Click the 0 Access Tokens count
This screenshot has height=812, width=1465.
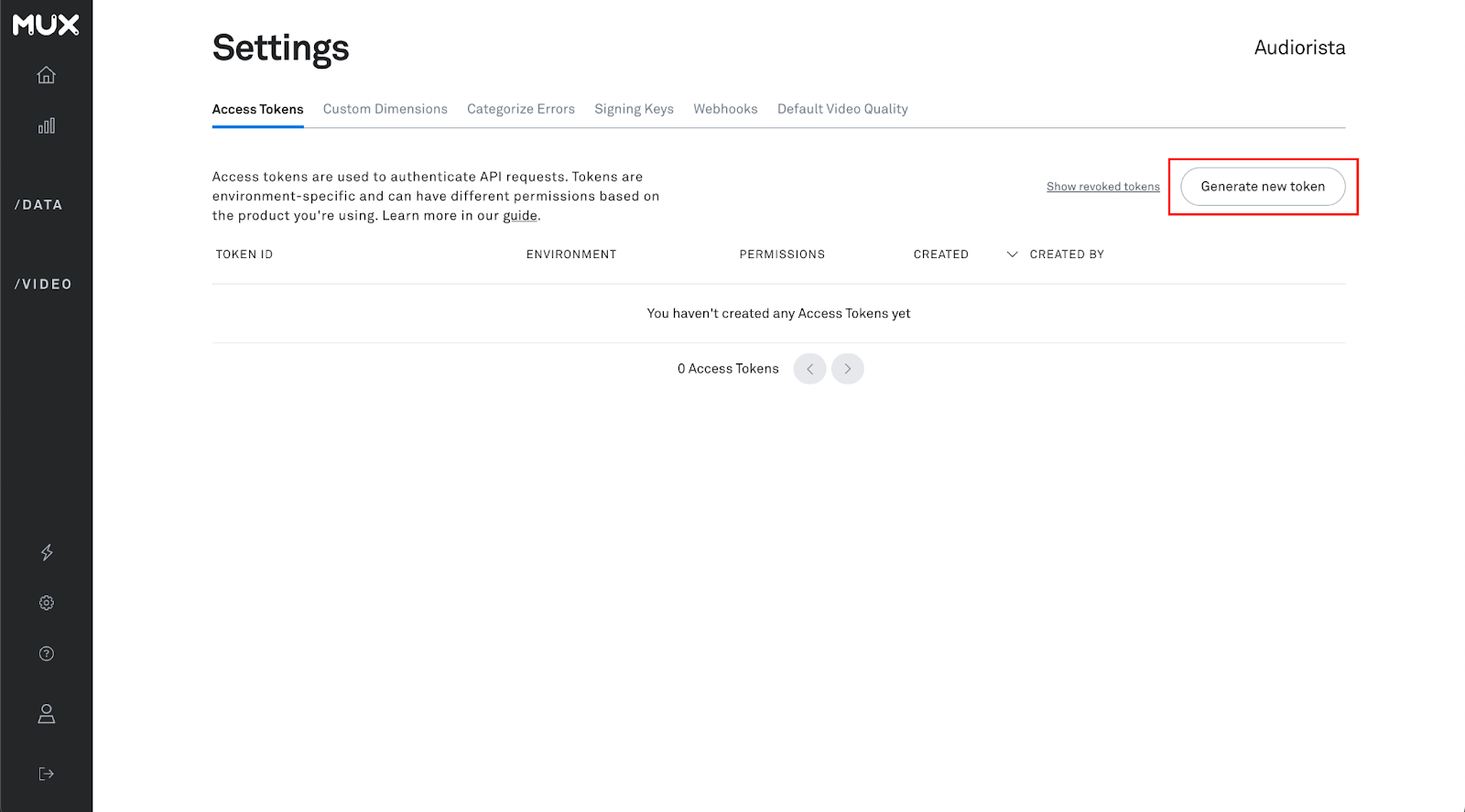(x=728, y=369)
